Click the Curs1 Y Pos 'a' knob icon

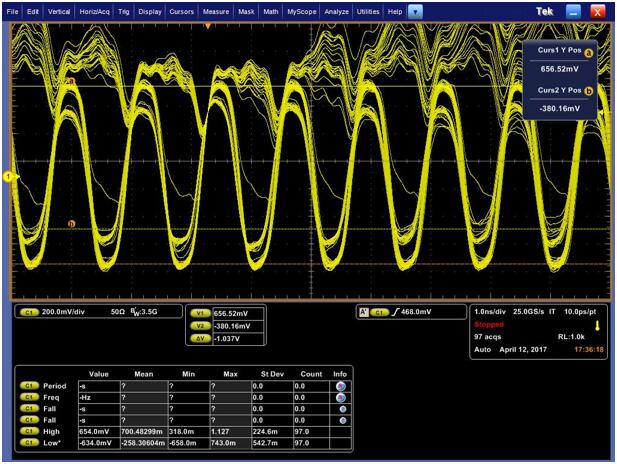(588, 51)
